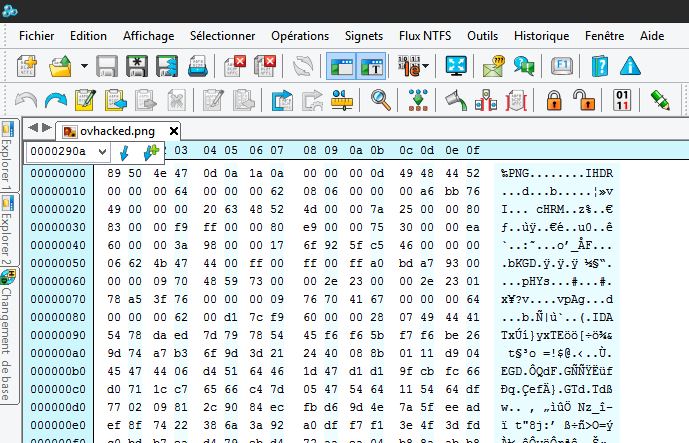Viewport: 689px width, 443px height.
Task: Open the Aide menu
Action: 652,36
